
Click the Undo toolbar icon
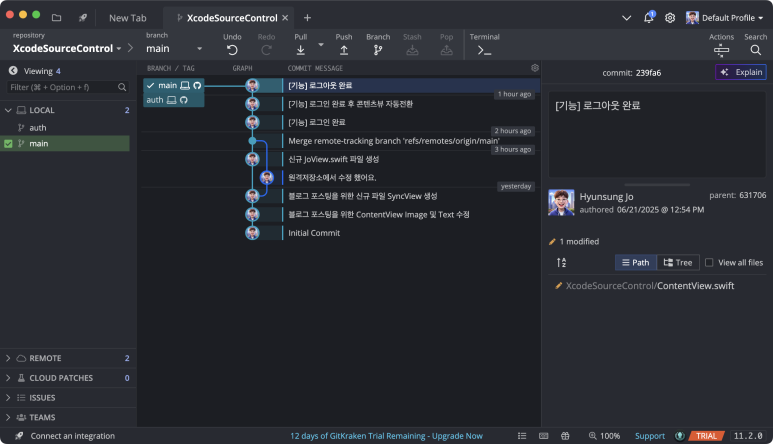(232, 50)
